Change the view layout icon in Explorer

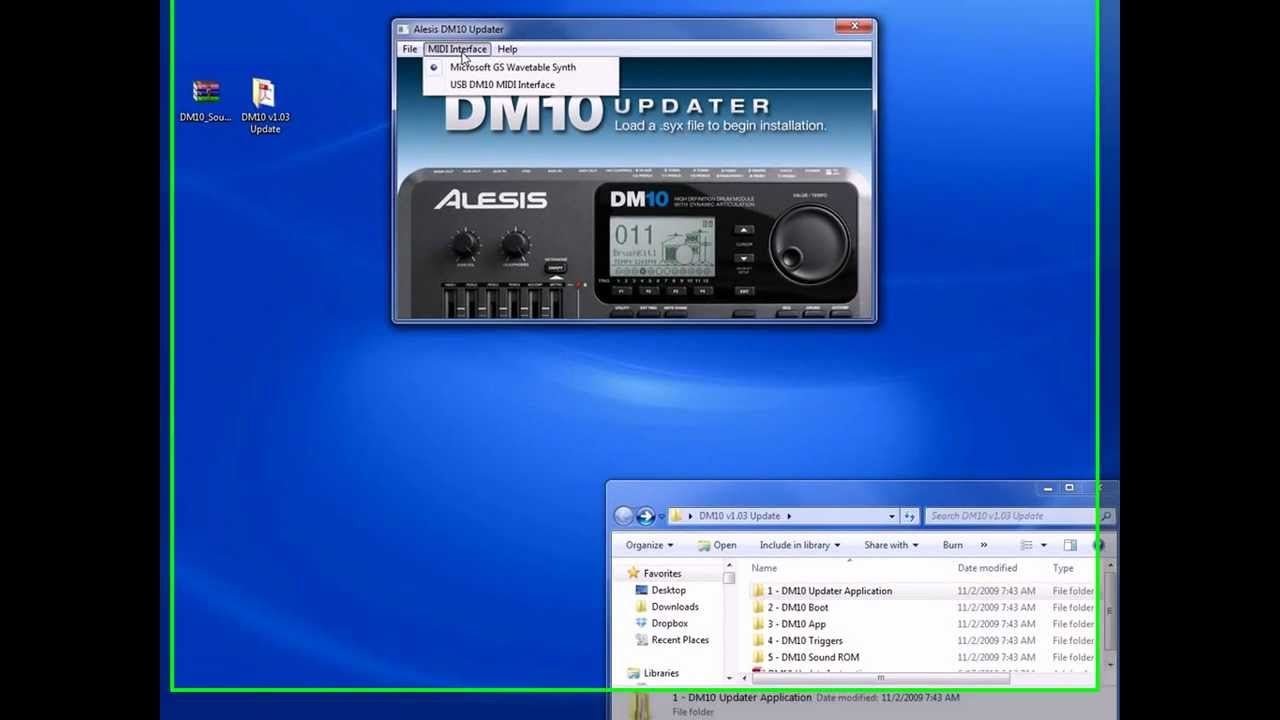[x=1026, y=545]
